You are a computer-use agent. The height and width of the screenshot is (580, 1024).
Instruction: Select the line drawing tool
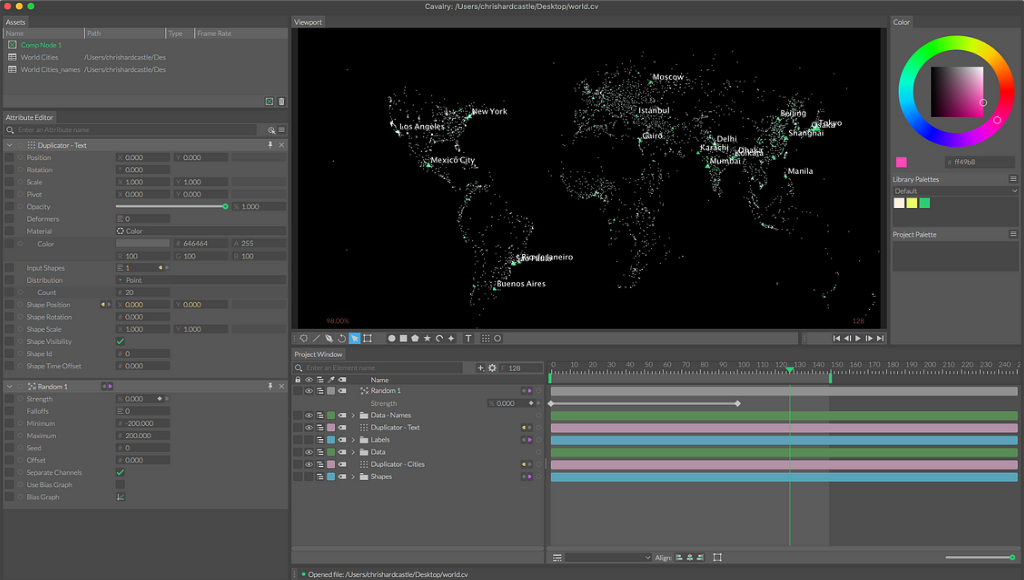click(x=316, y=338)
